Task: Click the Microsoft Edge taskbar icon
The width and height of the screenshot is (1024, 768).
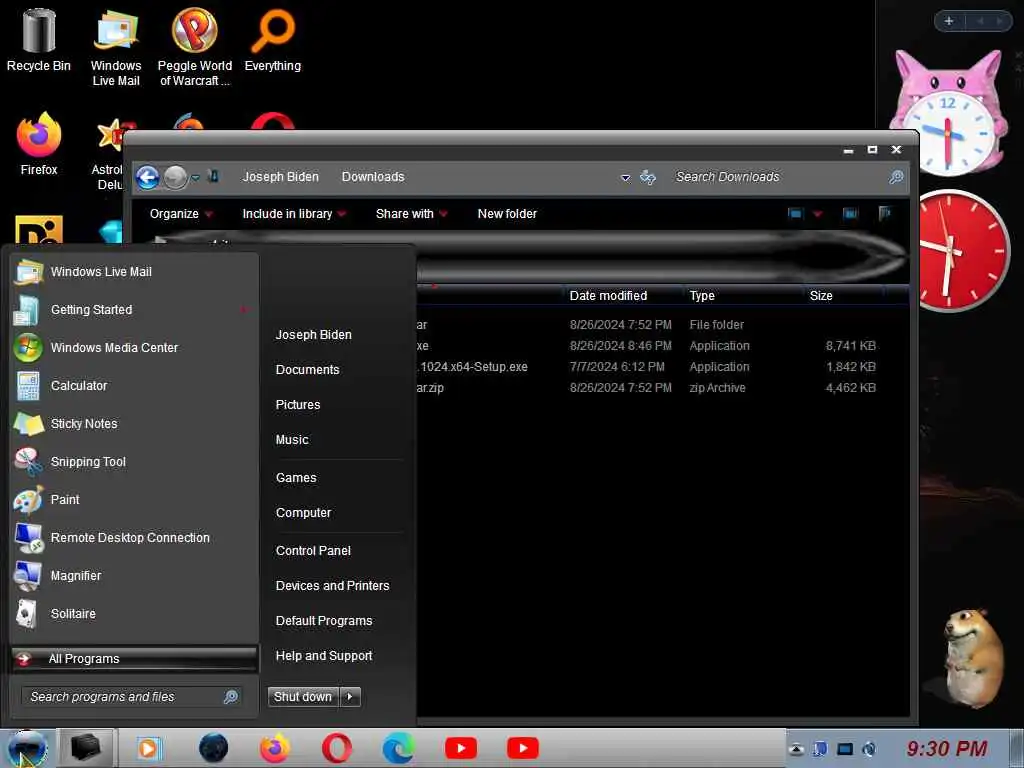Action: (x=398, y=748)
